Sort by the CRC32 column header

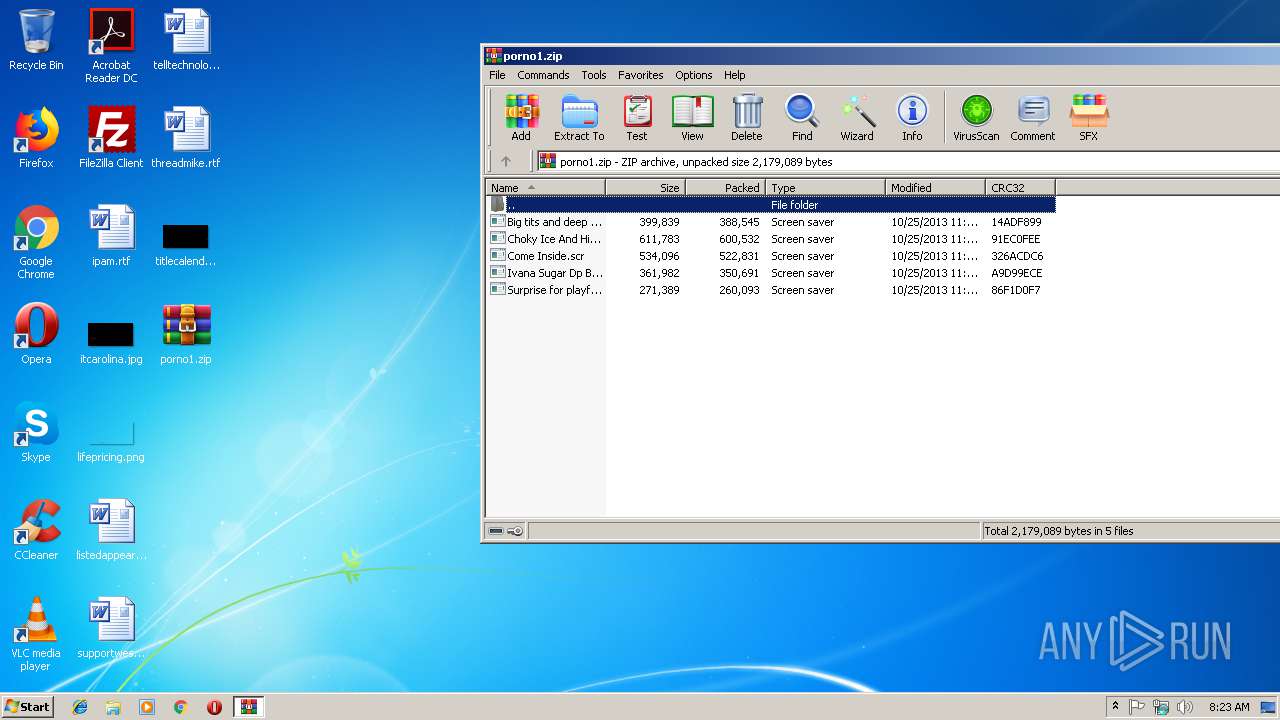pyautogui.click(x=1021, y=187)
